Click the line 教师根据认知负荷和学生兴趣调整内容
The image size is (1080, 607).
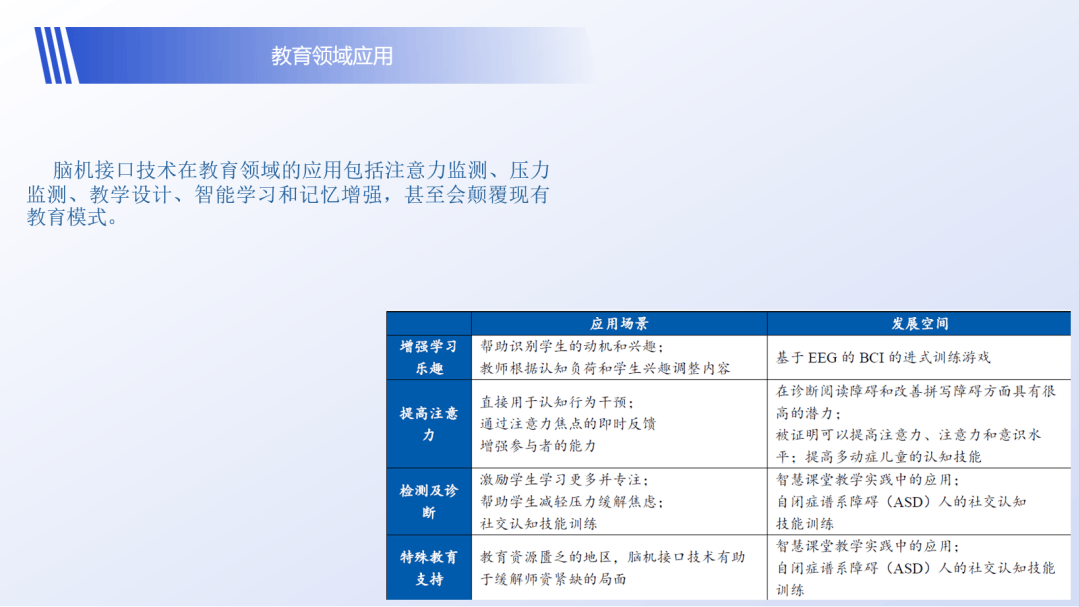[605, 369]
